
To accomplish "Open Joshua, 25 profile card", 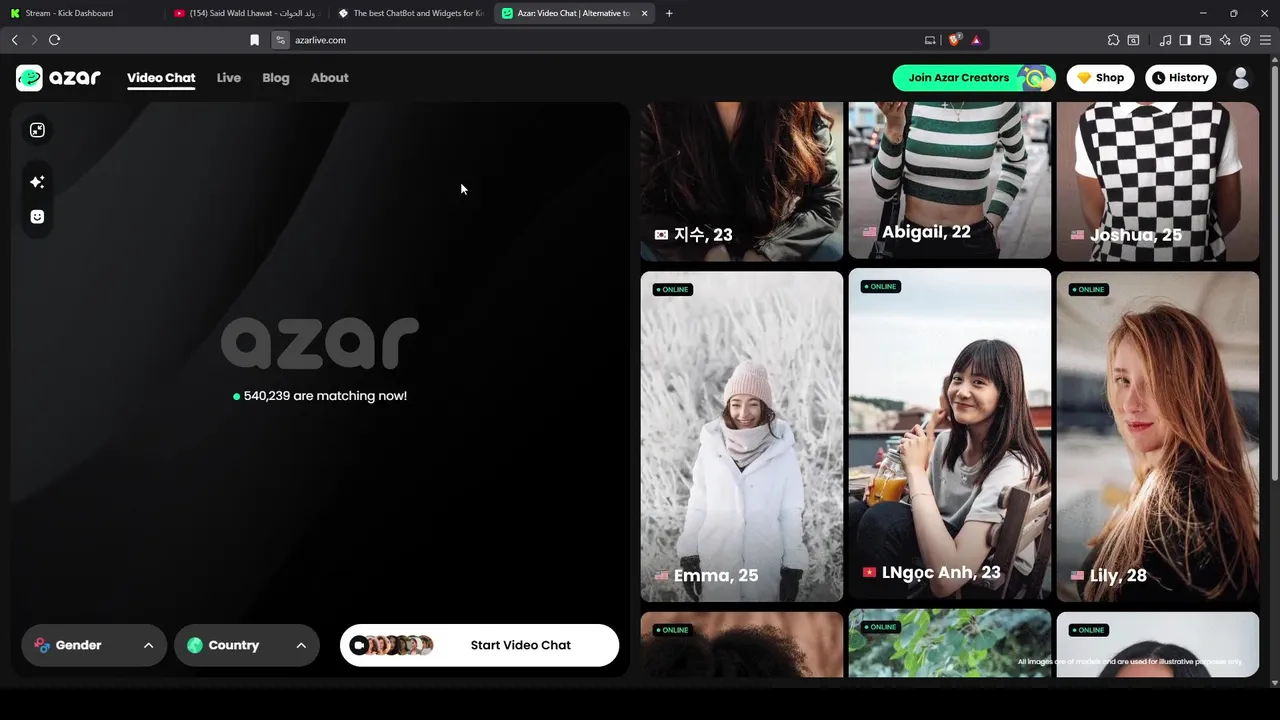I will pyautogui.click(x=1158, y=181).
